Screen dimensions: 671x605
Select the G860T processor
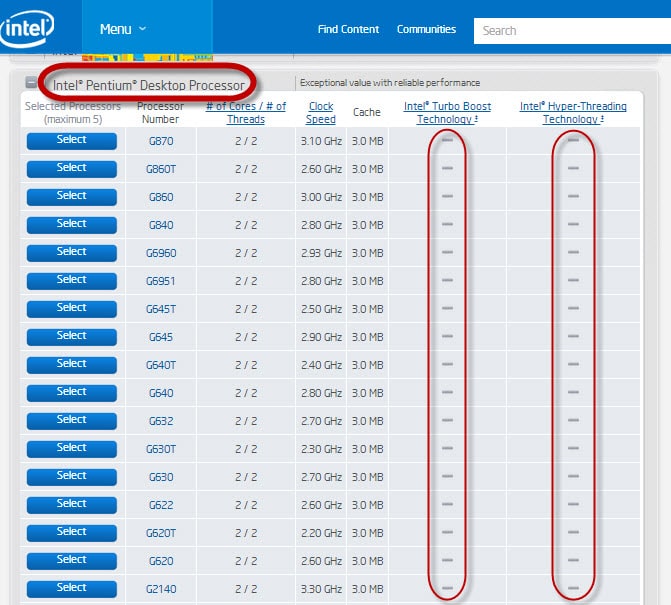[x=72, y=169]
